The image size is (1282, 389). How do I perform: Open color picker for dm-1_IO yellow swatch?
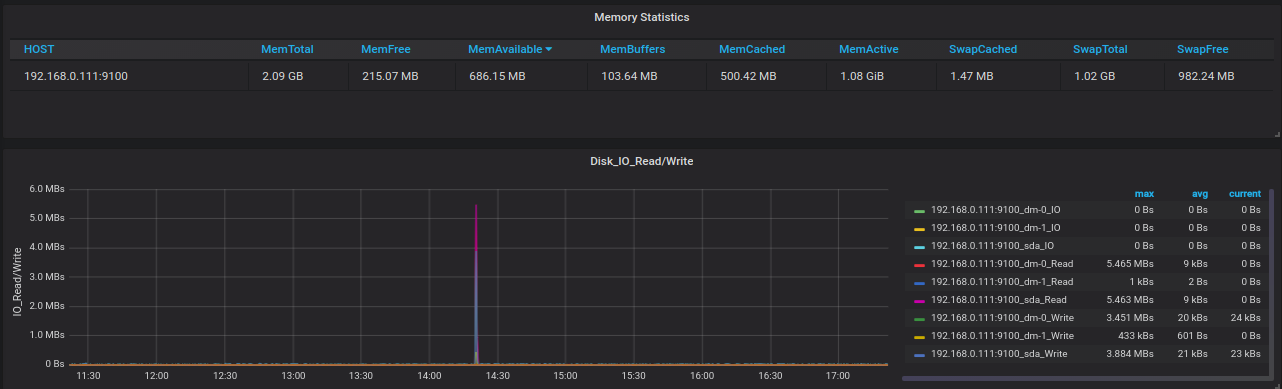919,229
